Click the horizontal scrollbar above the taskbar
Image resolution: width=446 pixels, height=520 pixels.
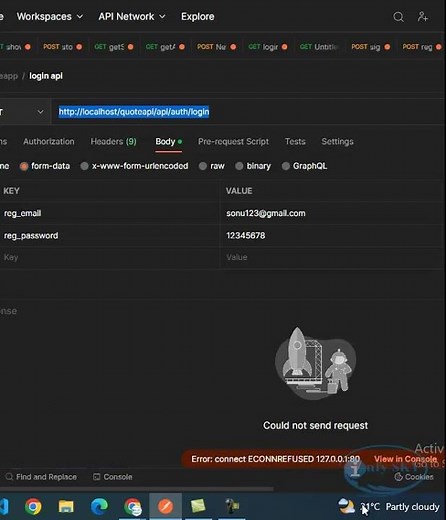(137, 489)
